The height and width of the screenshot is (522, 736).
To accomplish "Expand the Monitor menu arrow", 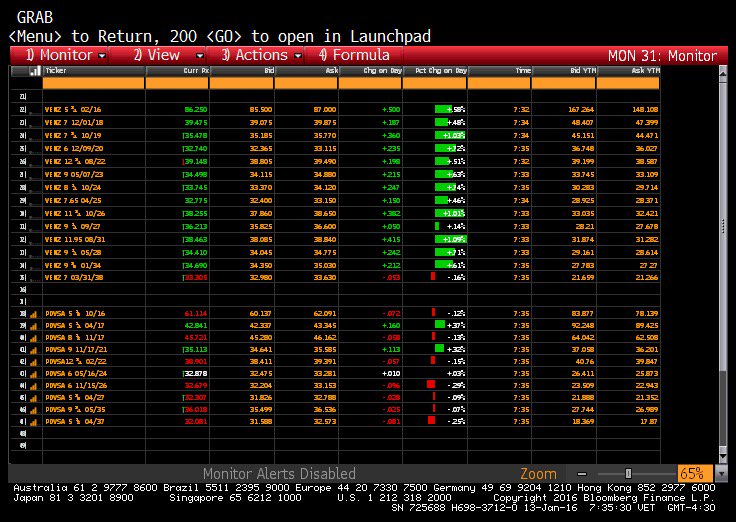I will 102,56.
